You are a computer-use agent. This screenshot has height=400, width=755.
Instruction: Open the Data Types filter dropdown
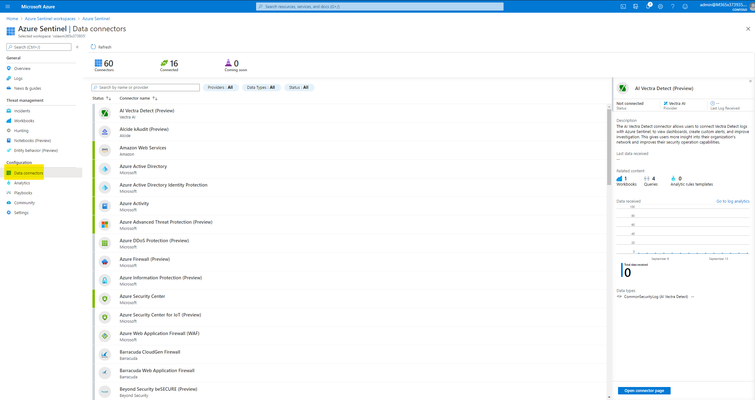260,88
